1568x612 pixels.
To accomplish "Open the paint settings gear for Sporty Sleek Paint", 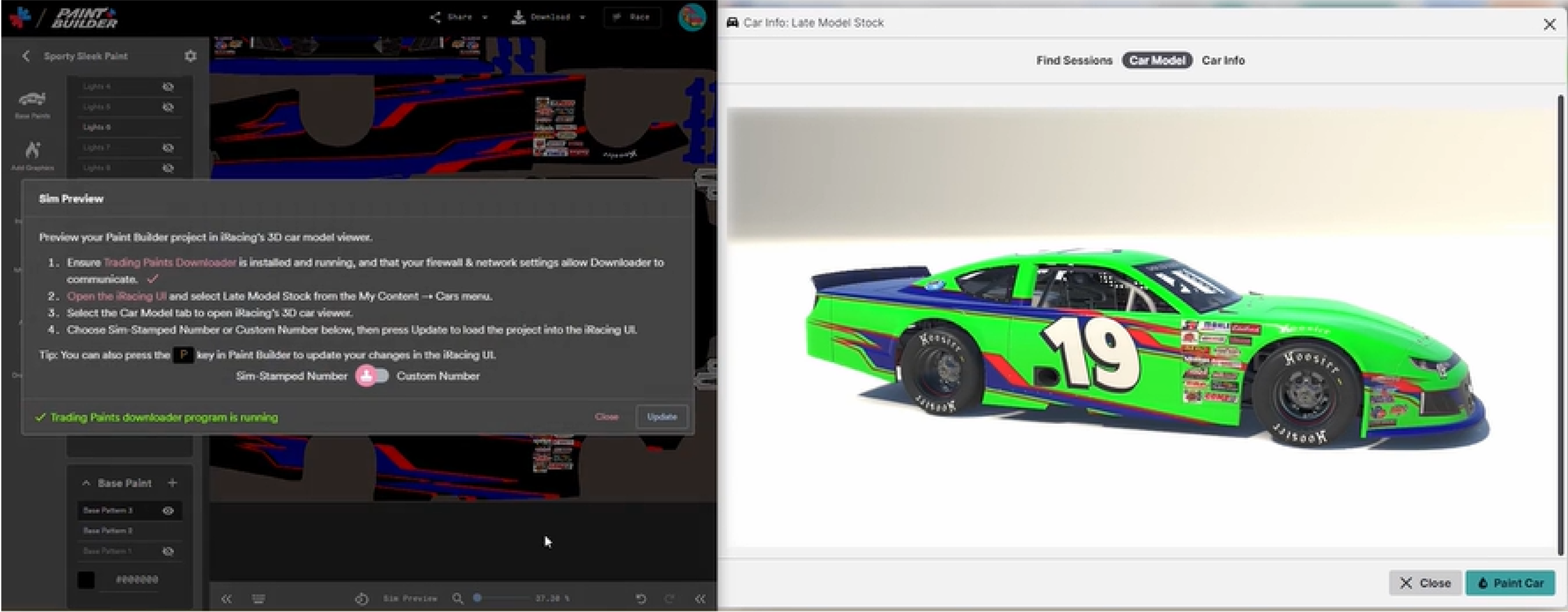I will point(190,56).
